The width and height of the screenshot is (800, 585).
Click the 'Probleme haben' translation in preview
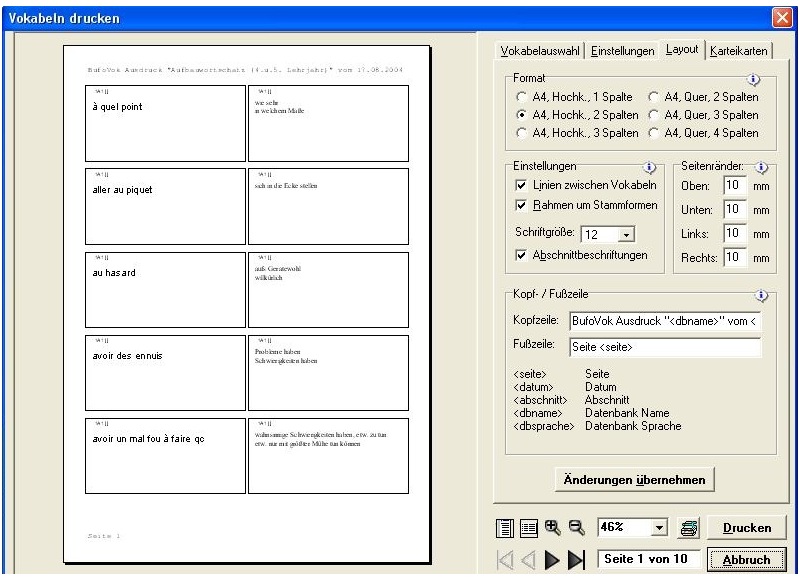click(278, 351)
